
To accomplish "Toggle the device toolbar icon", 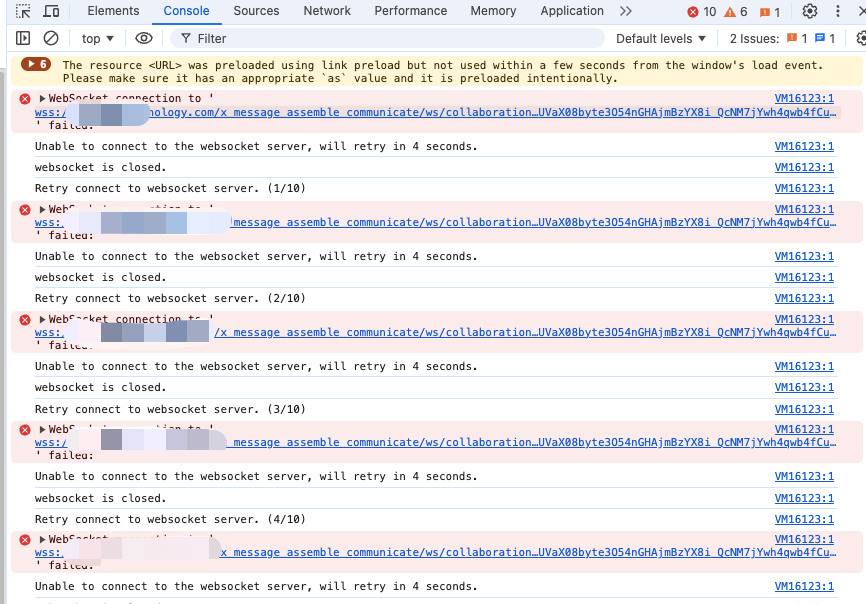I will point(51,11).
